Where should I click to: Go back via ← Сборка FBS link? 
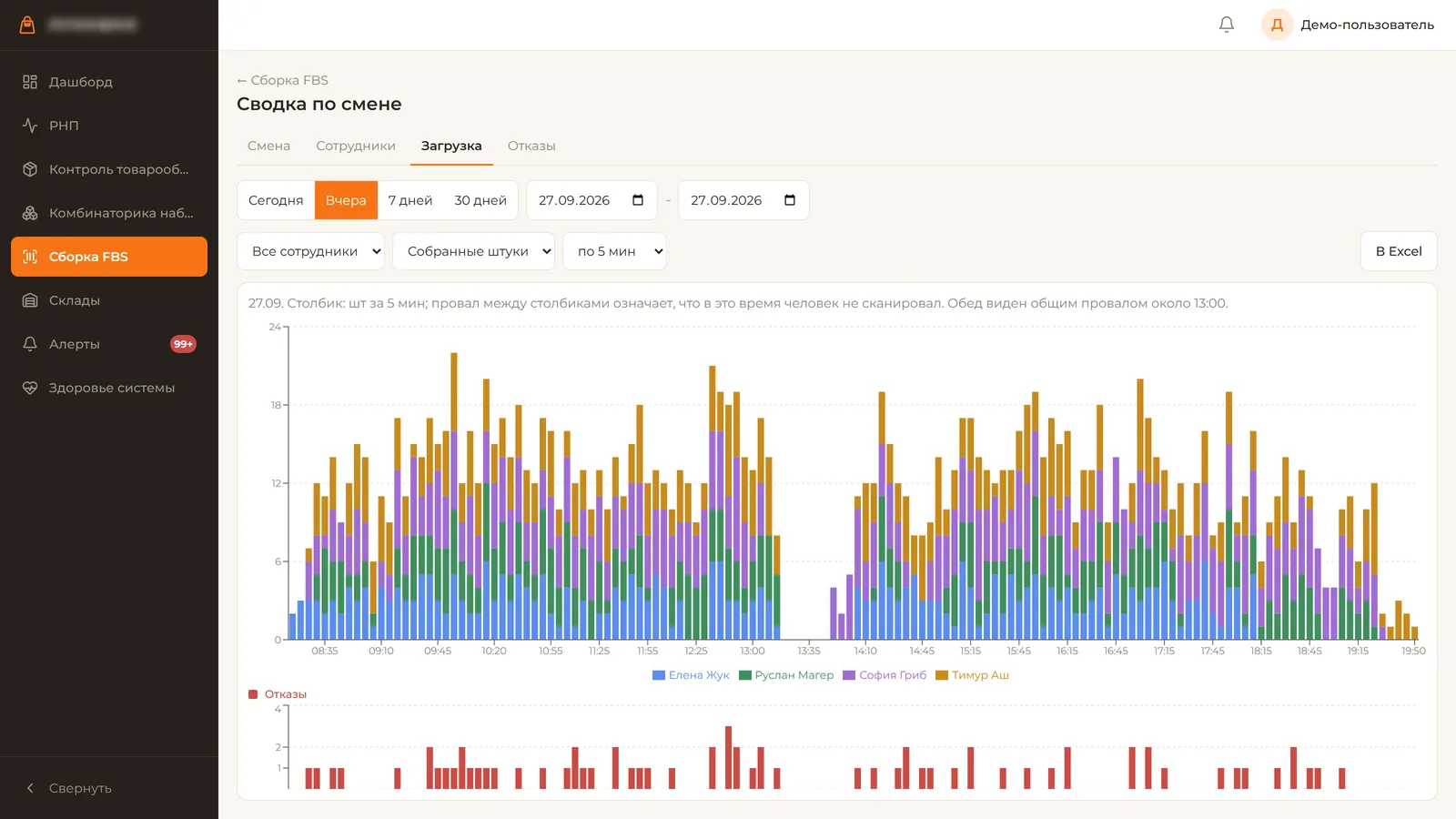coord(282,80)
